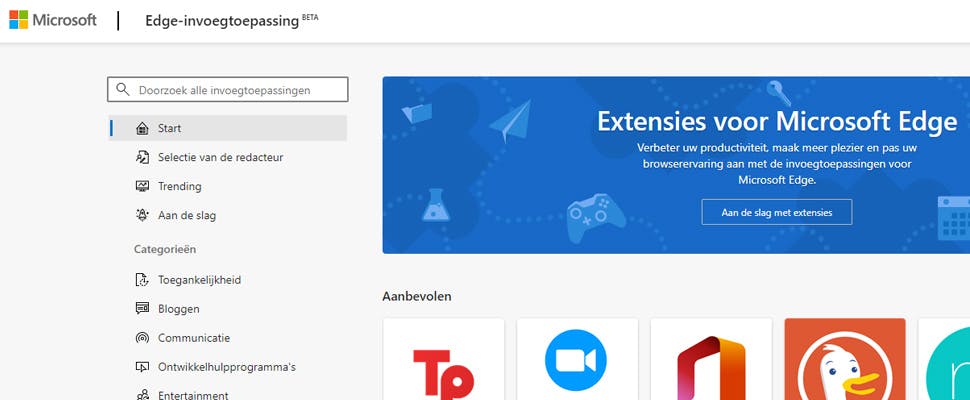Screen dimensions: 970x400
Task: Open the Zoom extension card
Action: 577,359
